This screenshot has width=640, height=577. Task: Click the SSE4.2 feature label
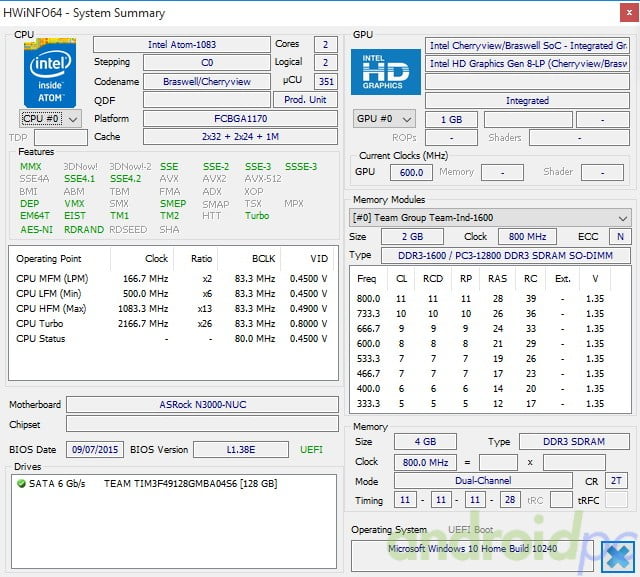coord(125,179)
